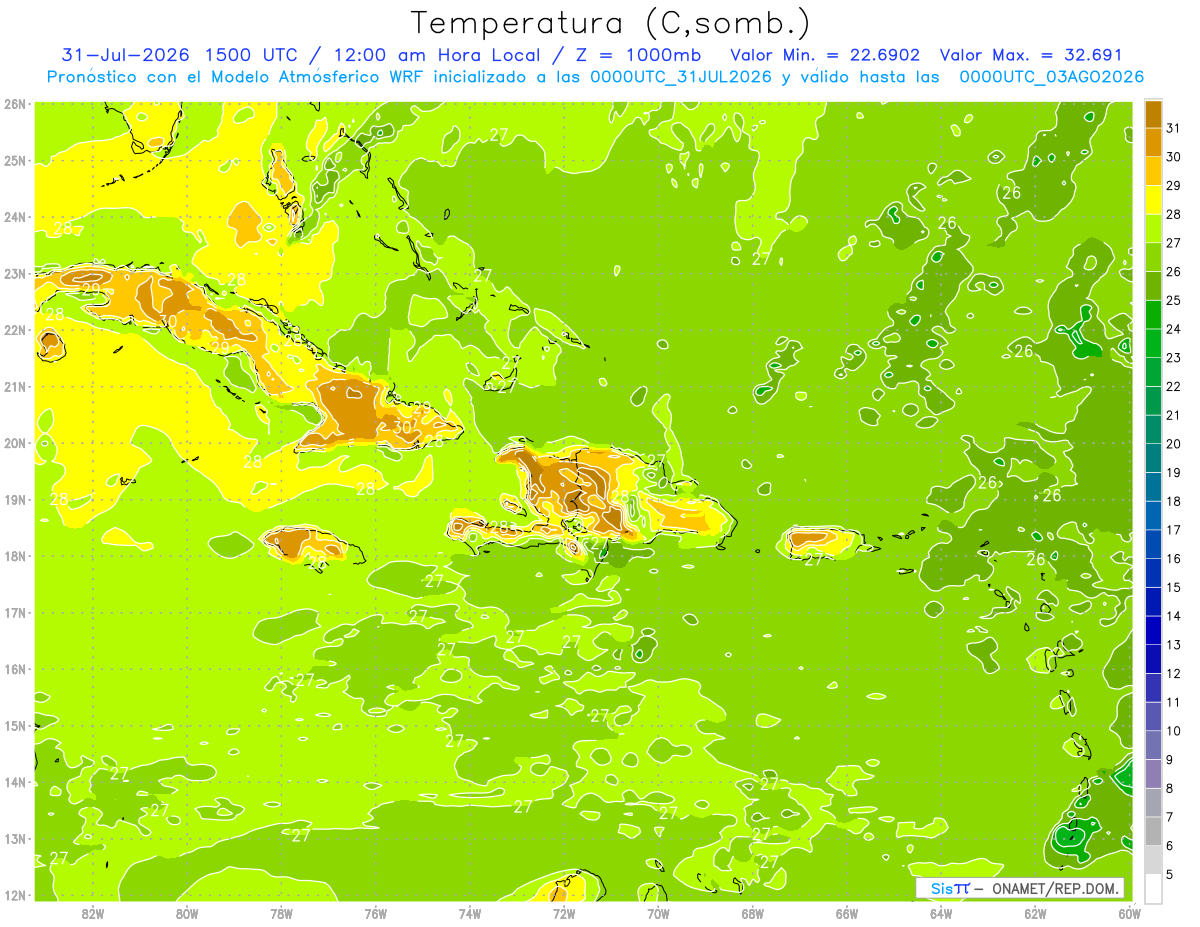Click the "17N" latitude label
This screenshot has width=1200, height=927.
pos(15,613)
